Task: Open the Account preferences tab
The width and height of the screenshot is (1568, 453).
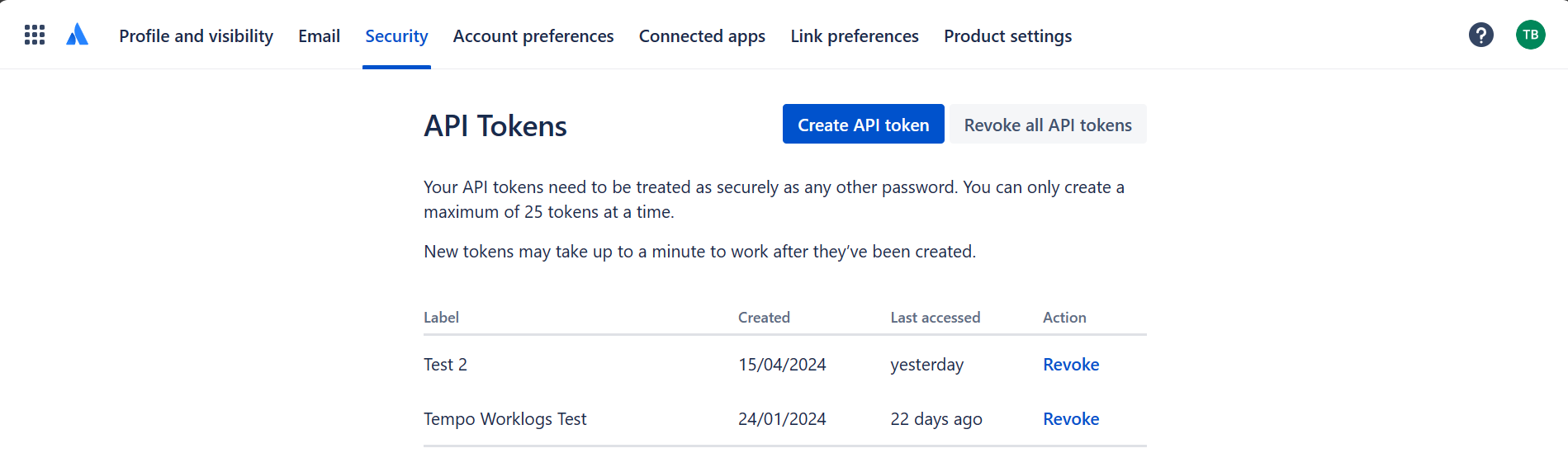Action: (533, 36)
